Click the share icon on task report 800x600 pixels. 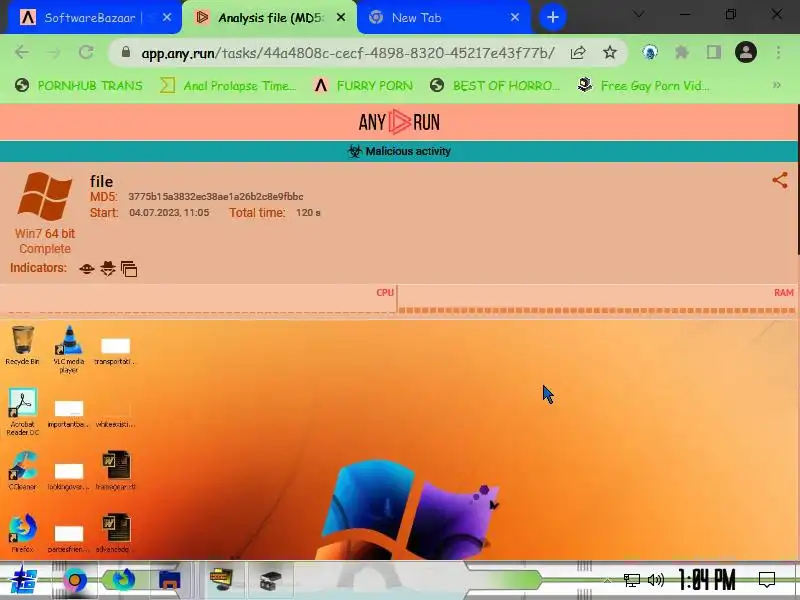780,180
